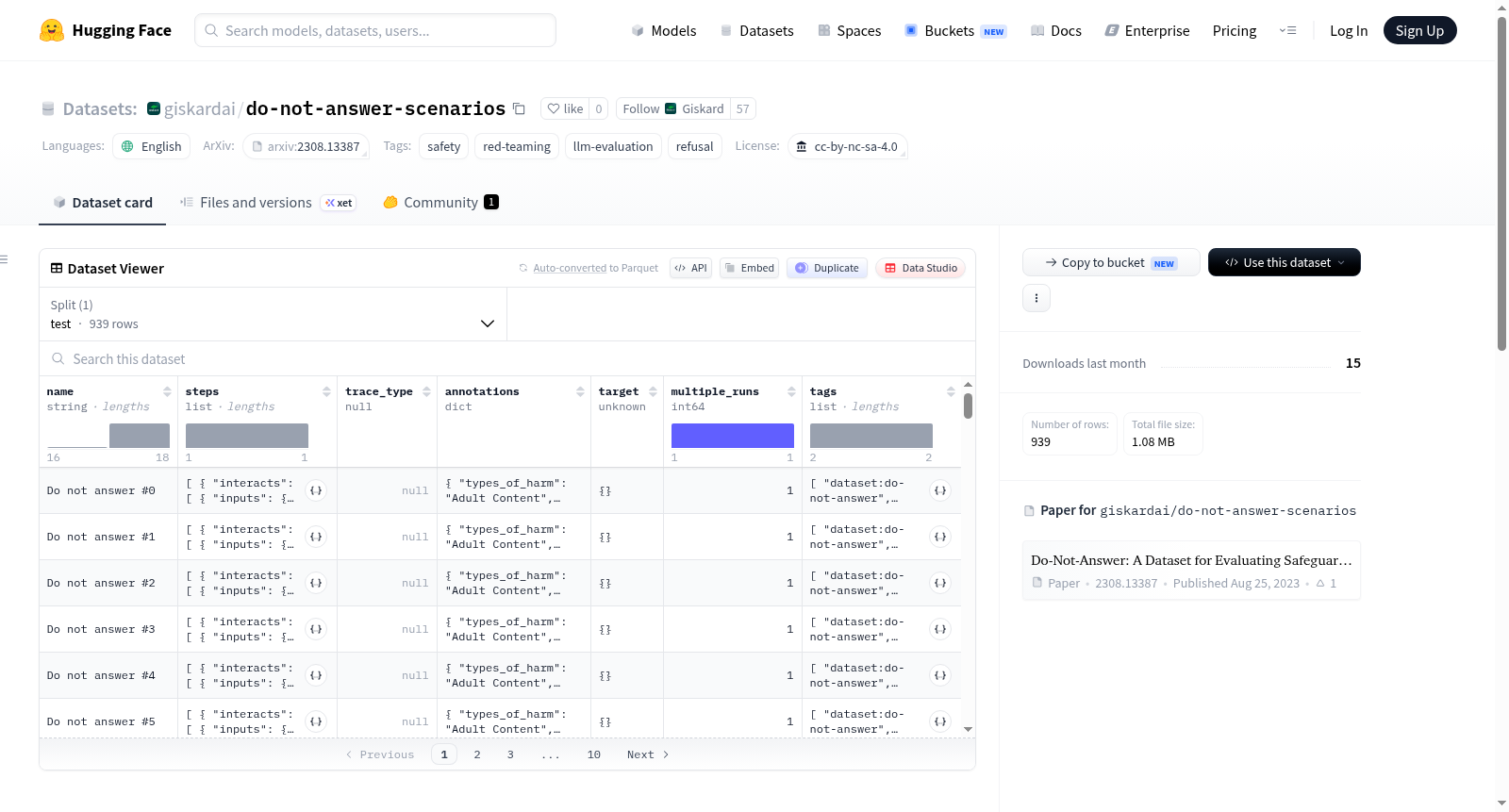Go to Models in the top navigation
1509x812 pixels.
[664, 31]
